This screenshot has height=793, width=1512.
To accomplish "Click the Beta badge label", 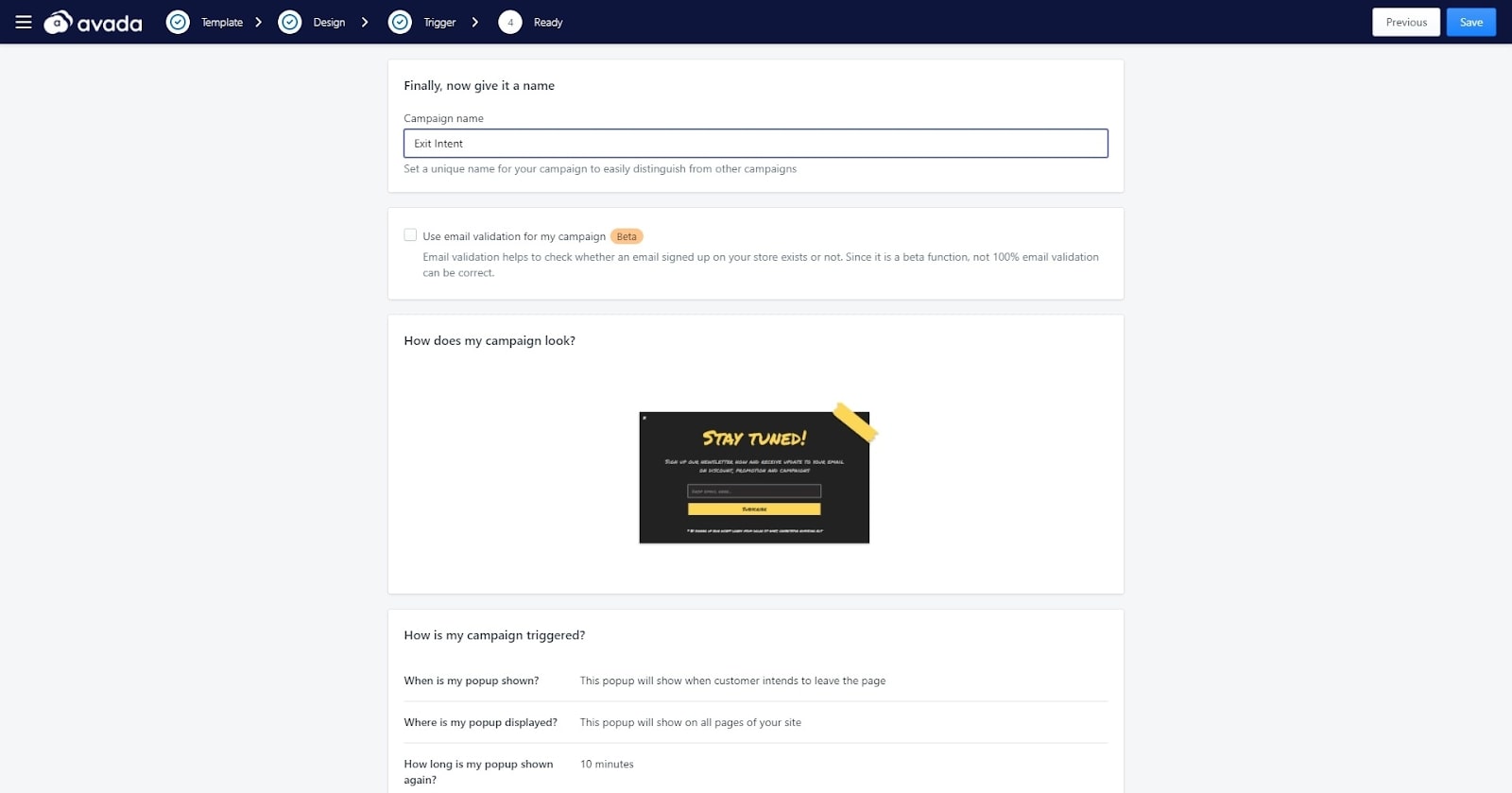I will tap(627, 236).
